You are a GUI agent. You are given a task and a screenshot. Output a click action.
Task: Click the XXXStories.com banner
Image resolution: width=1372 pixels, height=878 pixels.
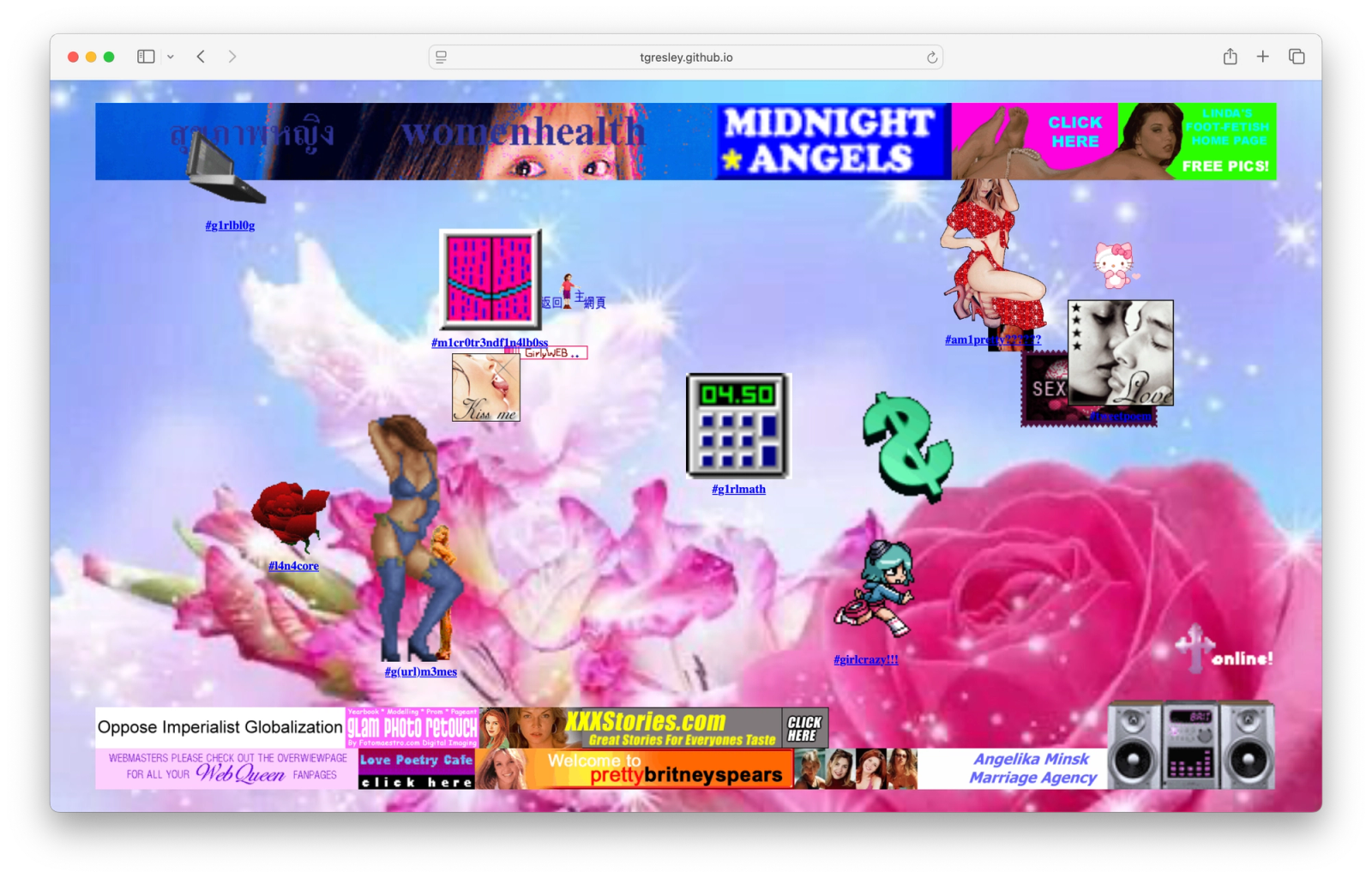[x=654, y=727]
